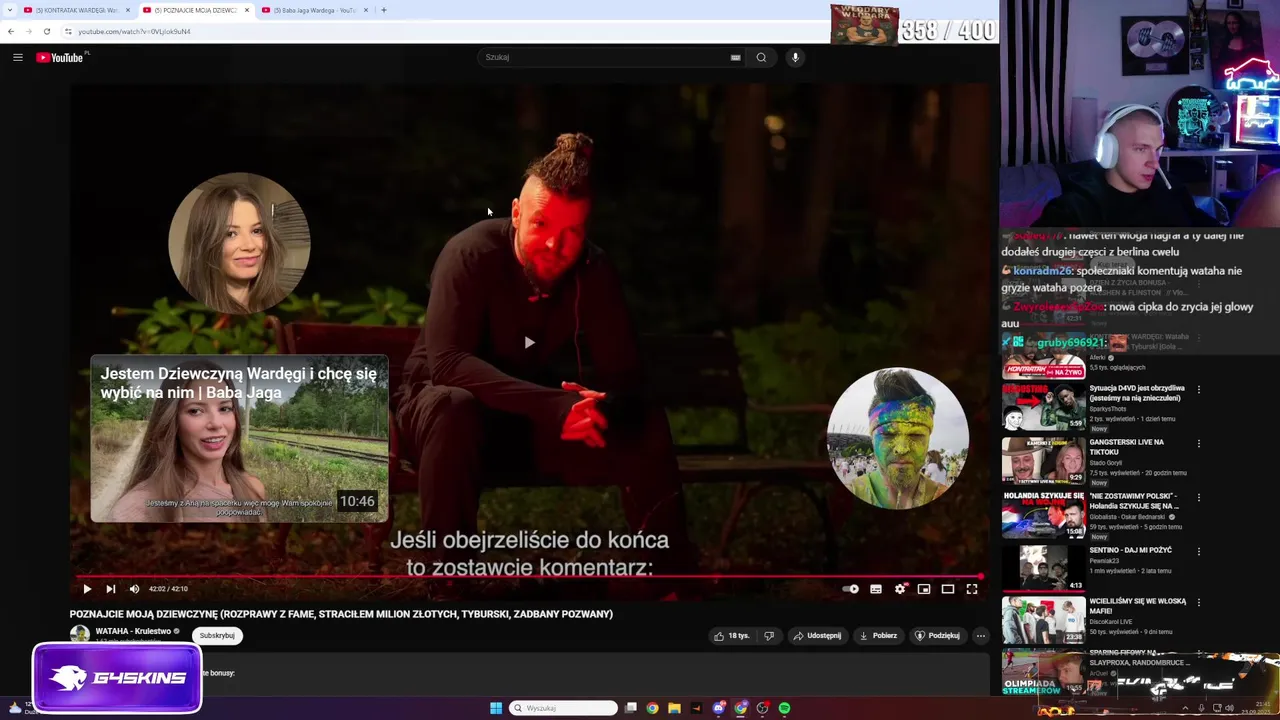
Task: Open SENTINO - DAJ MI POŻYĆ video
Action: [1130, 550]
